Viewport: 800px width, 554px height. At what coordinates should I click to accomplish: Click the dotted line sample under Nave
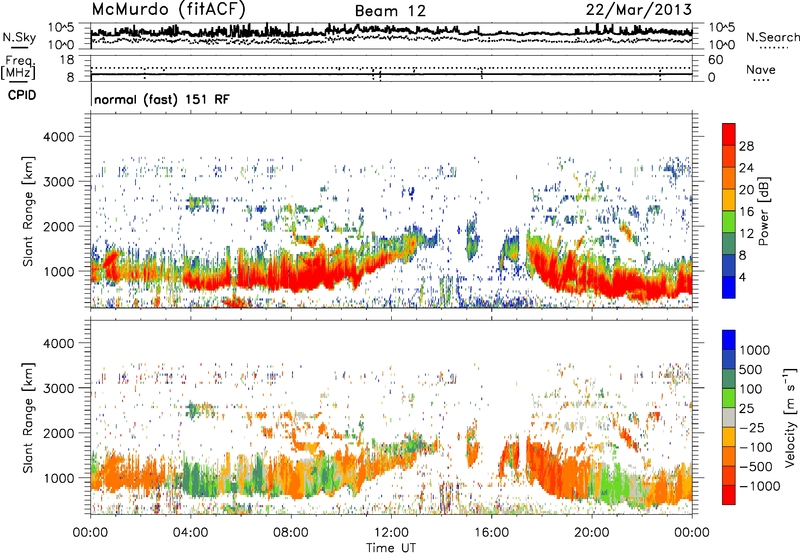point(762,81)
